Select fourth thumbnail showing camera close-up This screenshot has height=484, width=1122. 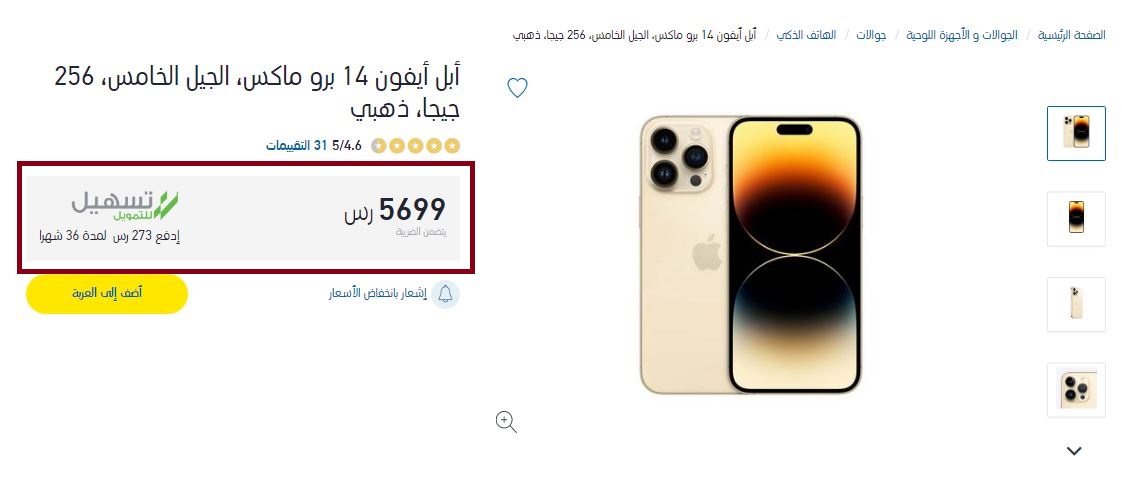(x=1075, y=389)
